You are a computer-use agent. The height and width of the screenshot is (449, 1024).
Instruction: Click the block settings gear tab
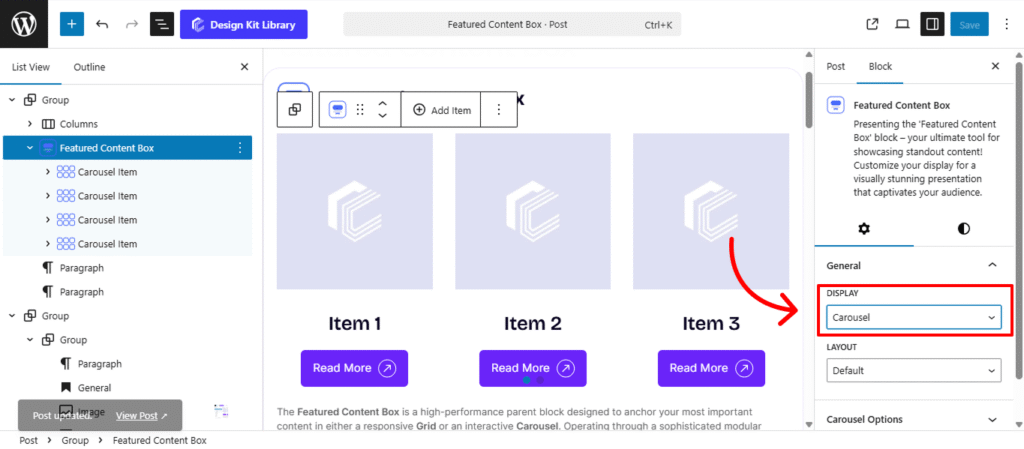864,228
